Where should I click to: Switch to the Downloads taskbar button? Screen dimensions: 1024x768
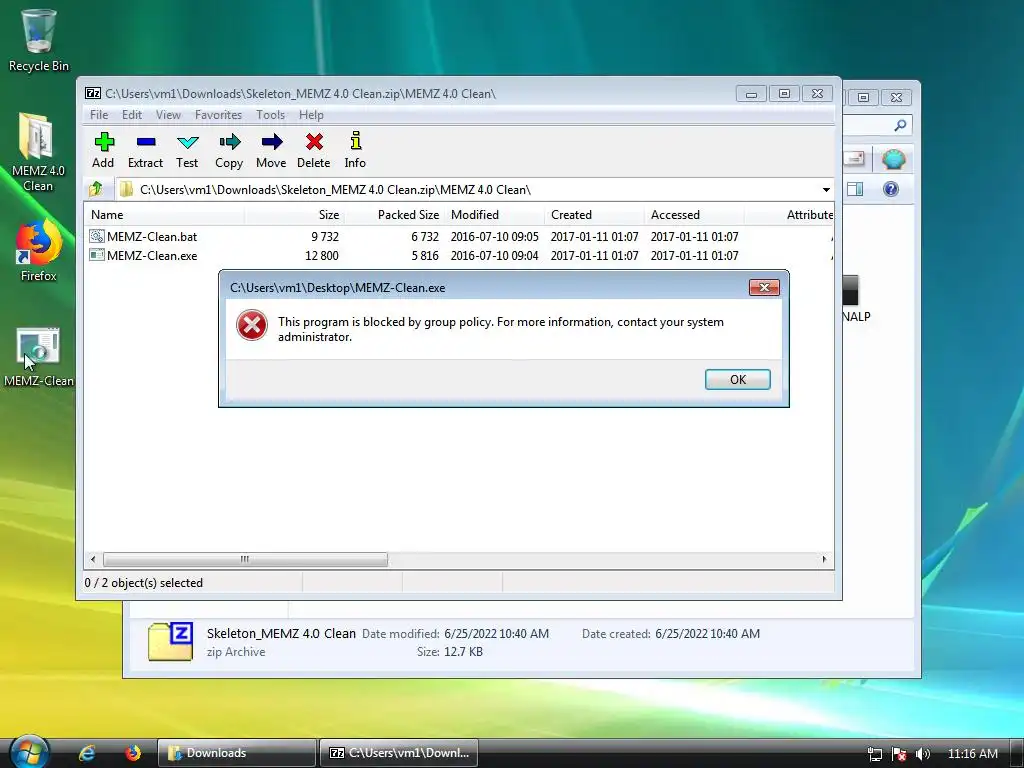[236, 753]
